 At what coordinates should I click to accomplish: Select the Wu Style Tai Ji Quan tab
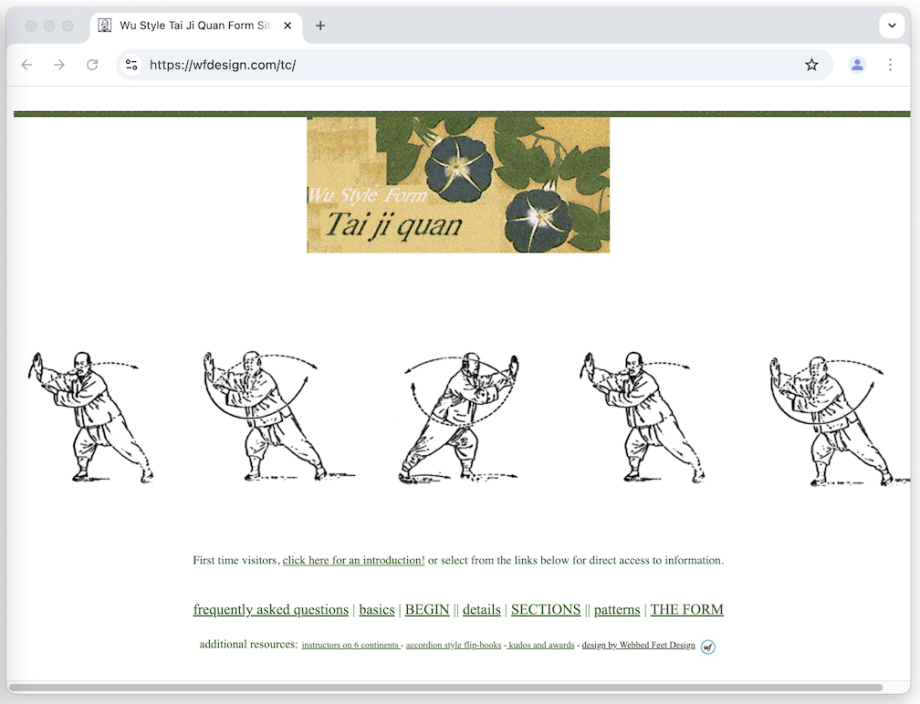click(190, 26)
